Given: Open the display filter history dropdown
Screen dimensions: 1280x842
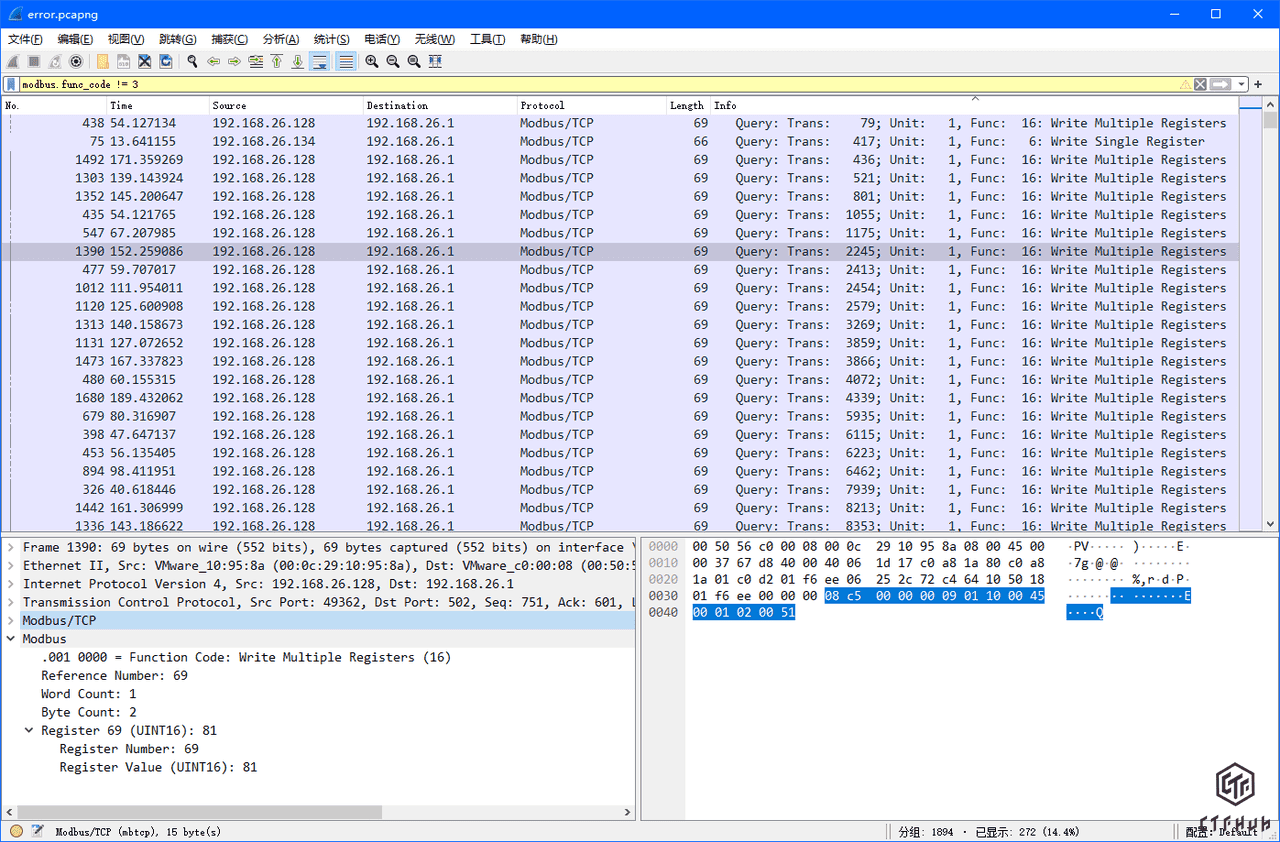Looking at the screenshot, I should tap(1241, 85).
